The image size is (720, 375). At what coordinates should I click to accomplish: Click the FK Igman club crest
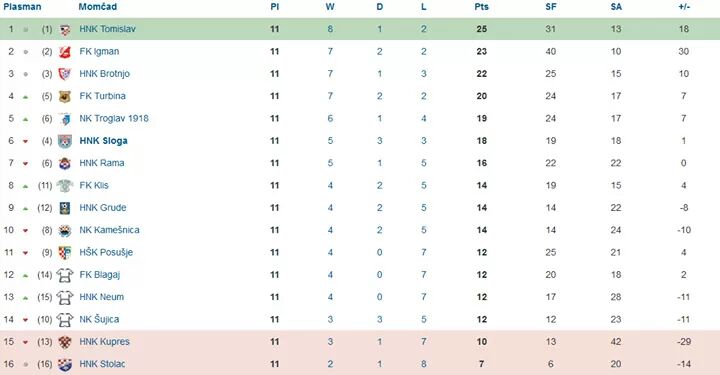click(65, 52)
